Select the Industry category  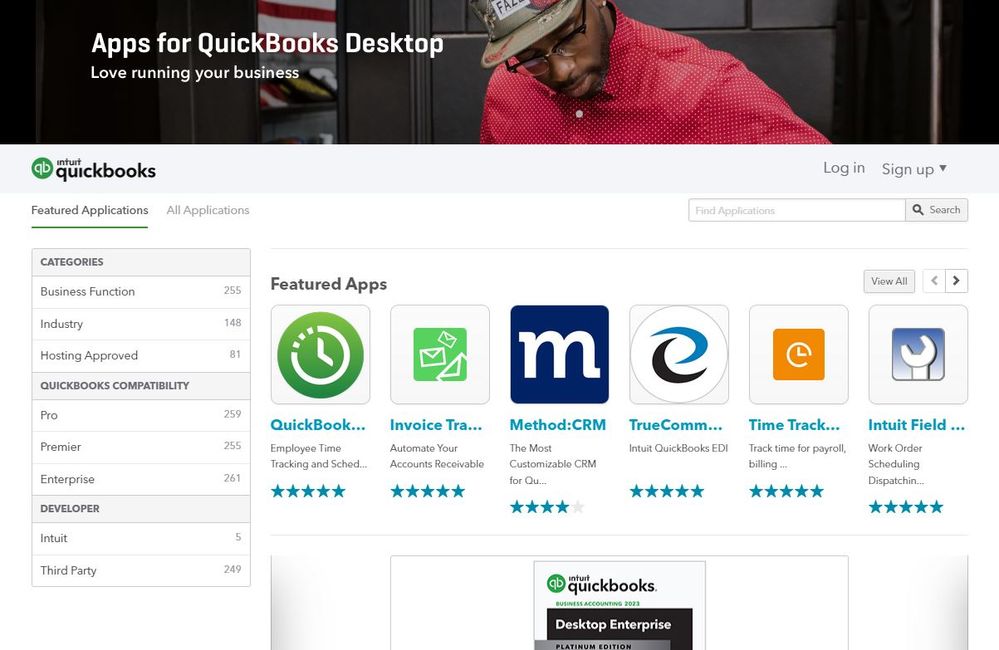pos(141,324)
